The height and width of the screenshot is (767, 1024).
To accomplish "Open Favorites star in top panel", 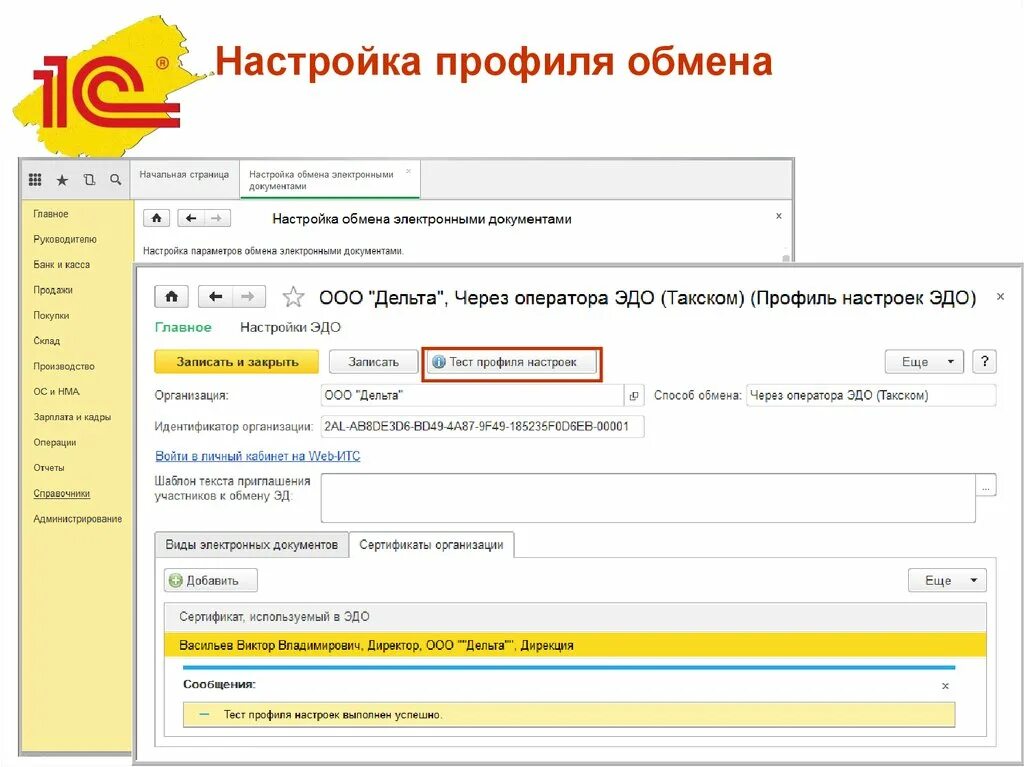I will coord(62,180).
